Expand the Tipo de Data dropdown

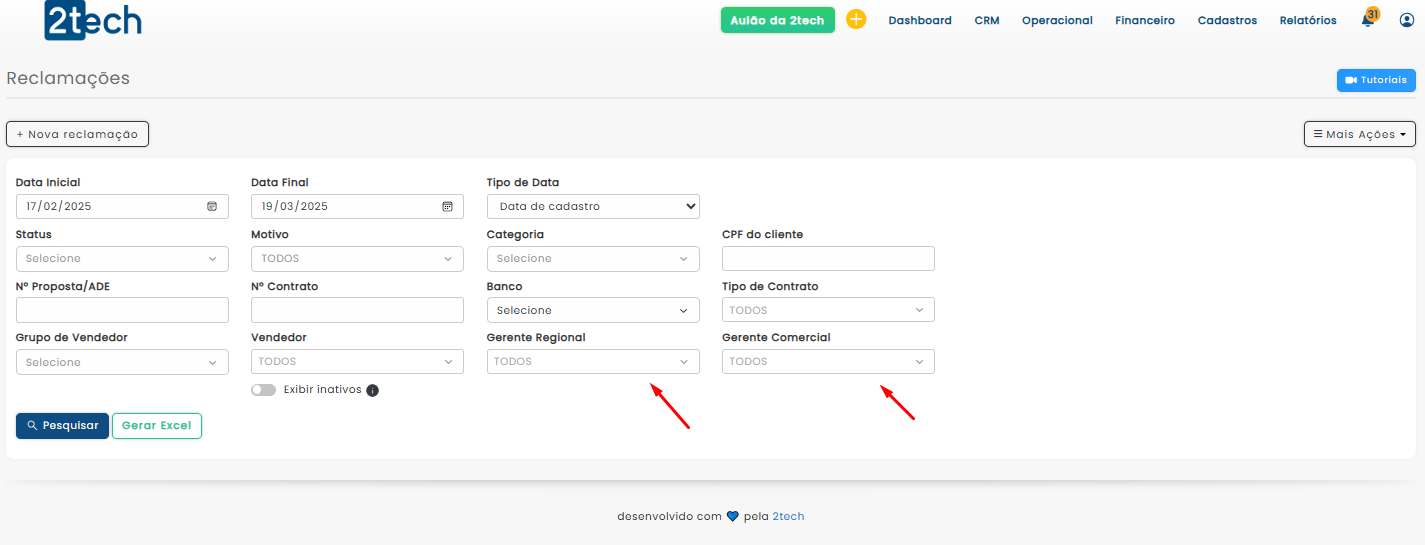(x=593, y=207)
